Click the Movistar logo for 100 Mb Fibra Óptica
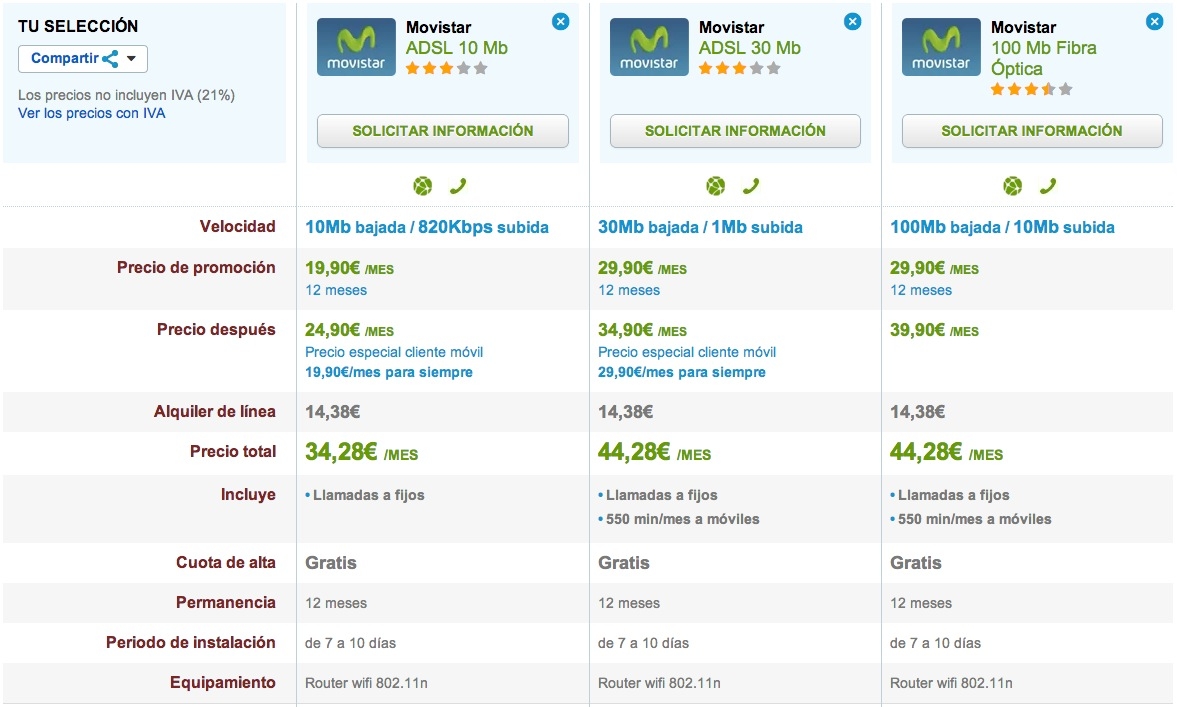The width and height of the screenshot is (1177, 707). (941, 47)
